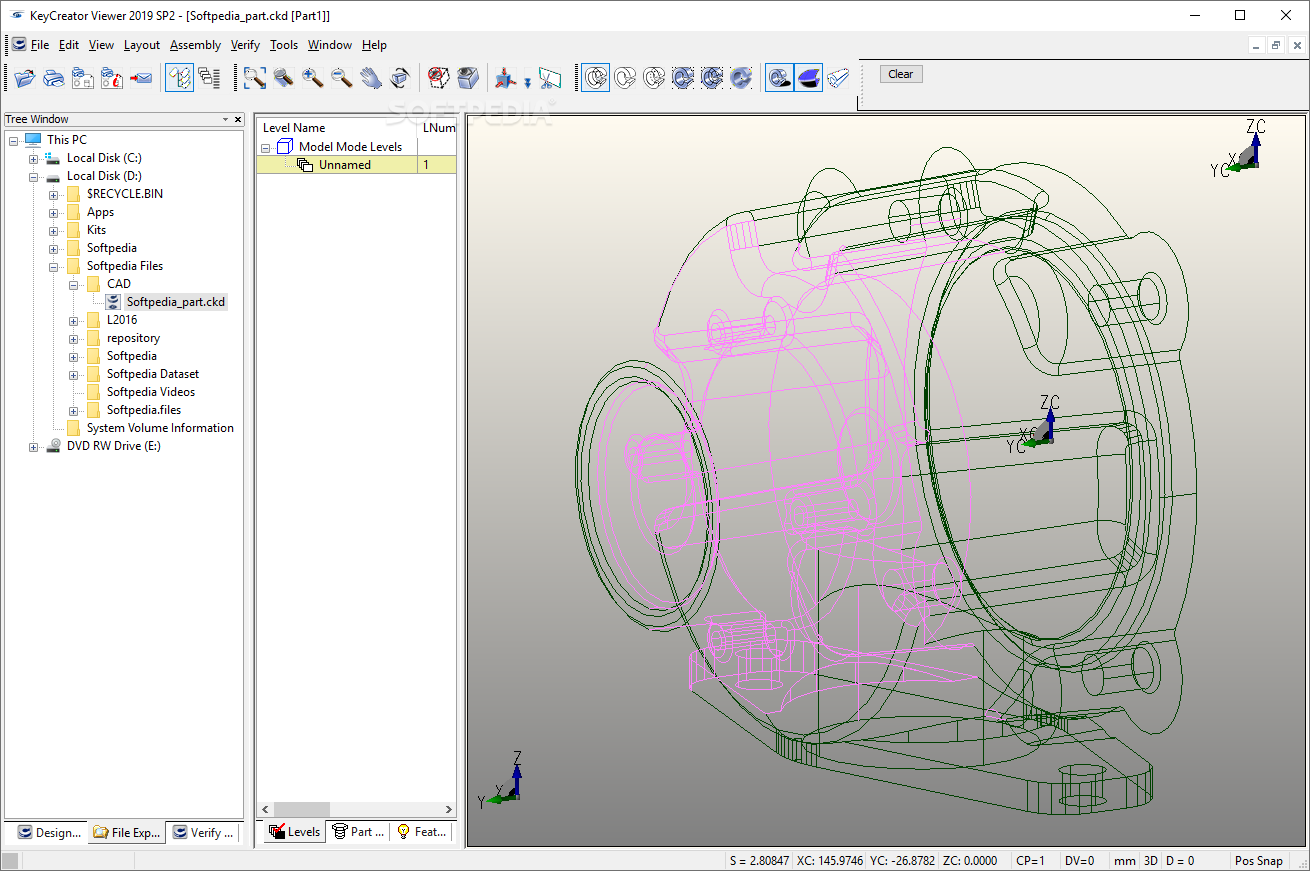
Task: Click the rolled sheet icon at toolbar end
Action: tap(837, 78)
